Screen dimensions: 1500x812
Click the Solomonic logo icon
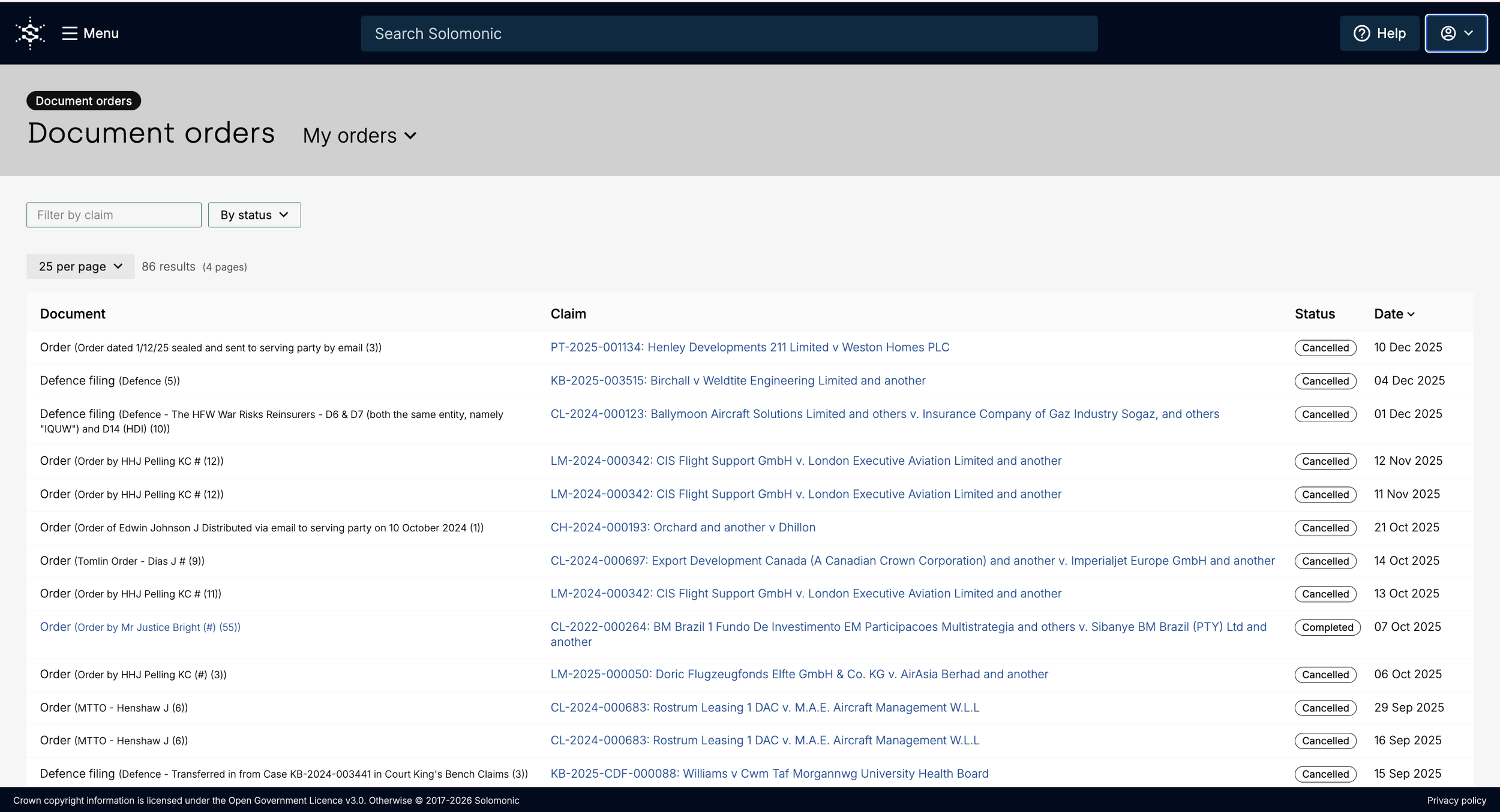(x=30, y=33)
